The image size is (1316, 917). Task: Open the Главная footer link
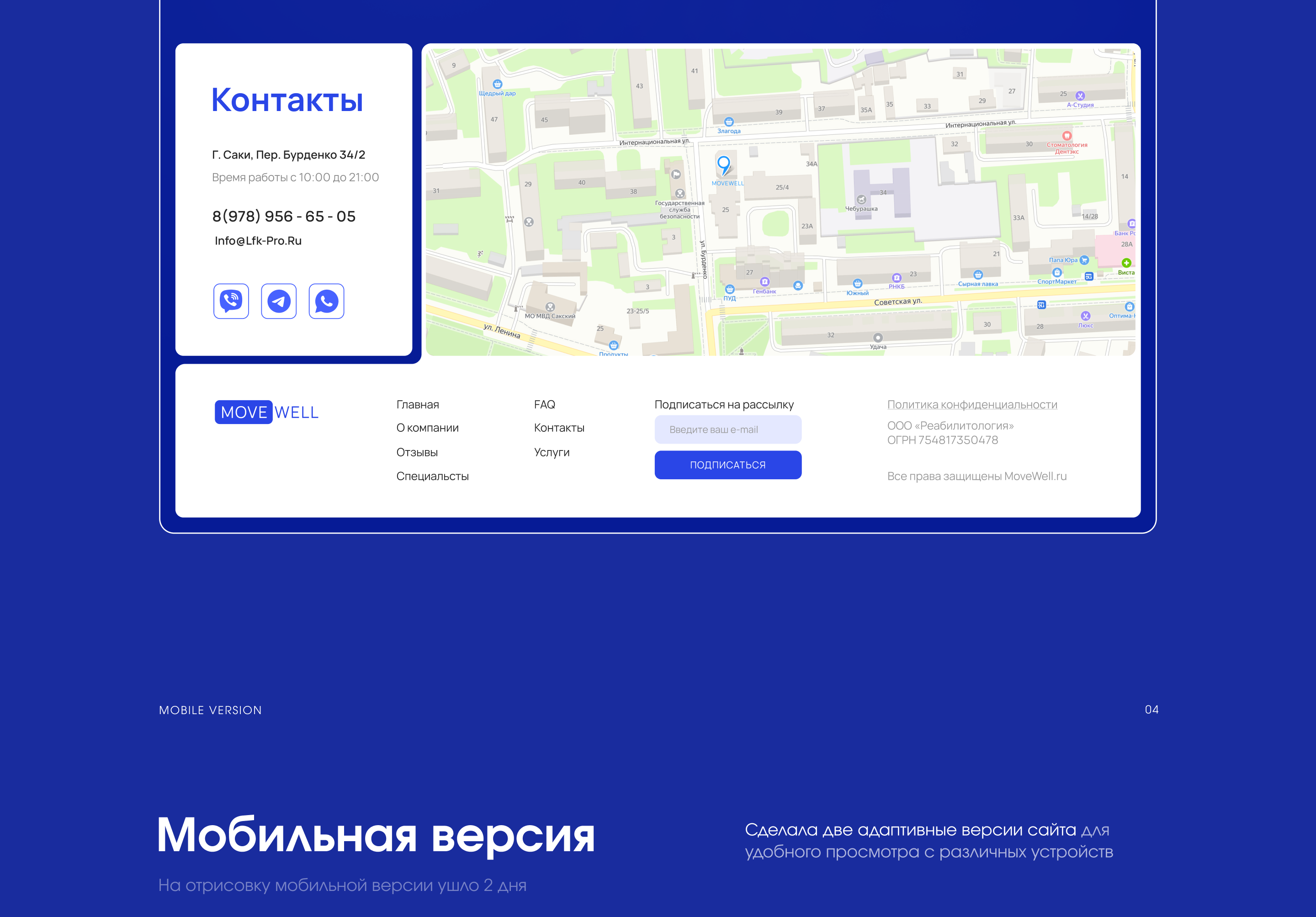417,405
